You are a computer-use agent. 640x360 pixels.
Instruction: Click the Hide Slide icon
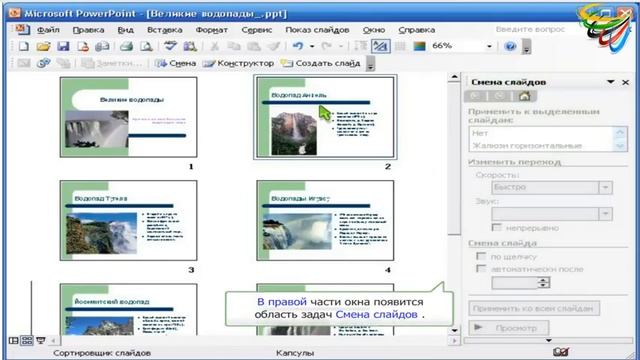point(24,63)
